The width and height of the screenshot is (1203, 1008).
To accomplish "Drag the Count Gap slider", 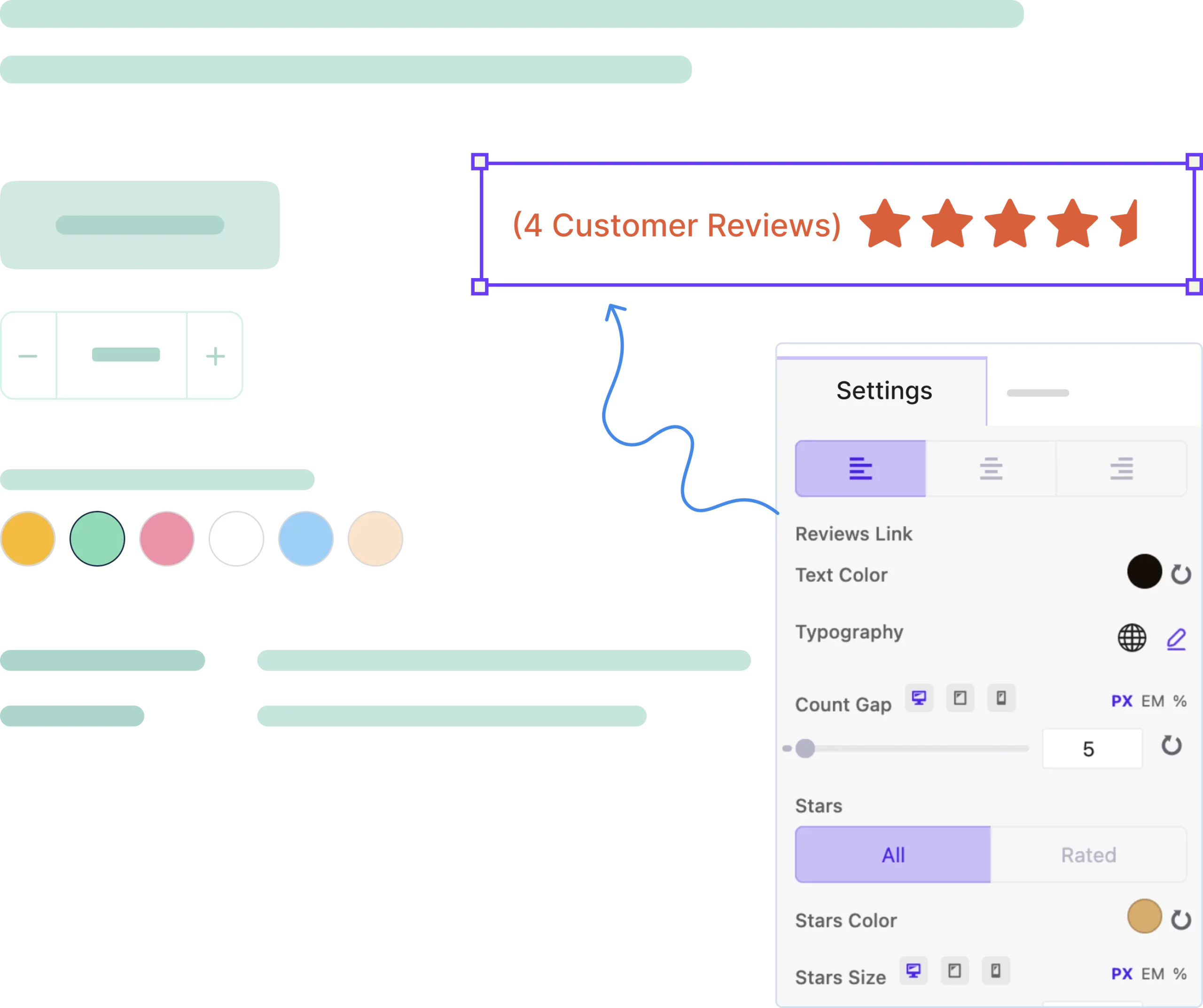I will point(807,748).
